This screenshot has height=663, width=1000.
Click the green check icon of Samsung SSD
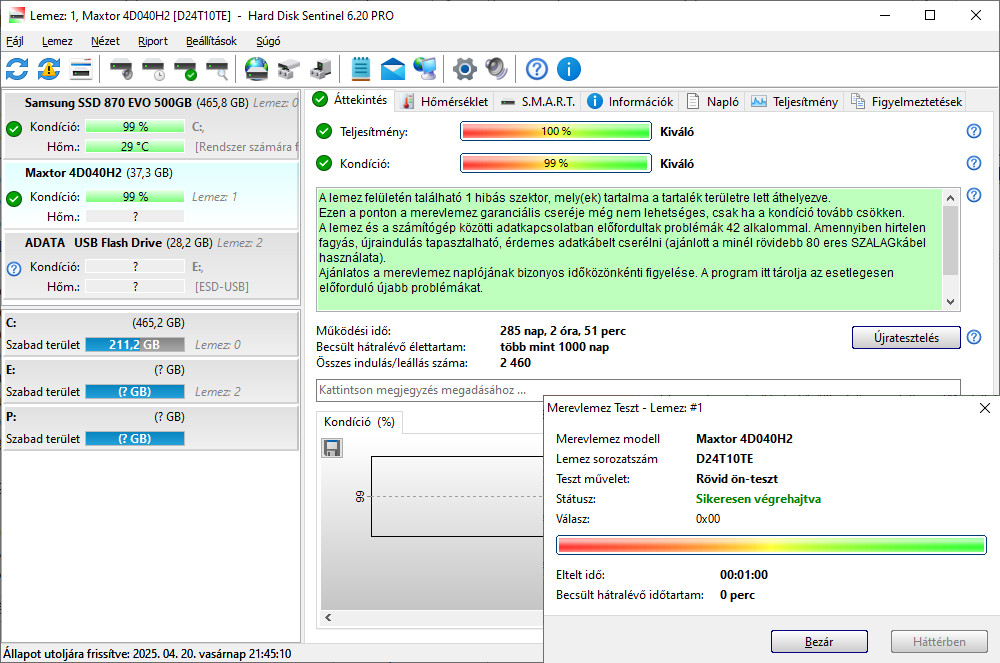click(x=14, y=129)
